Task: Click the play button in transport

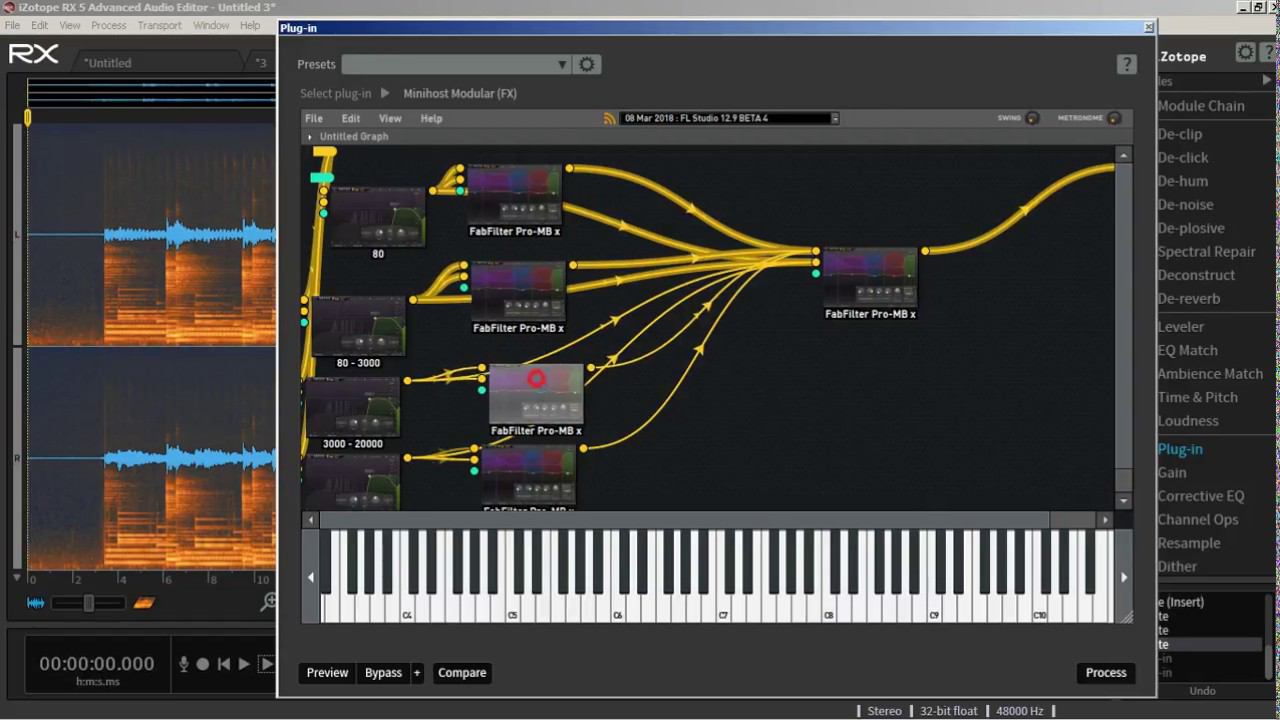Action: pyautogui.click(x=244, y=664)
